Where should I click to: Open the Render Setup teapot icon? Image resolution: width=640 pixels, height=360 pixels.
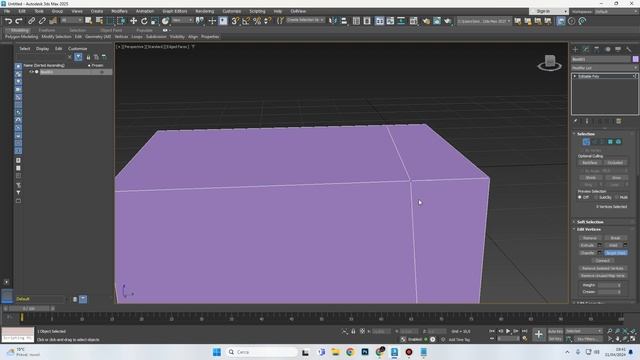pos(426,21)
